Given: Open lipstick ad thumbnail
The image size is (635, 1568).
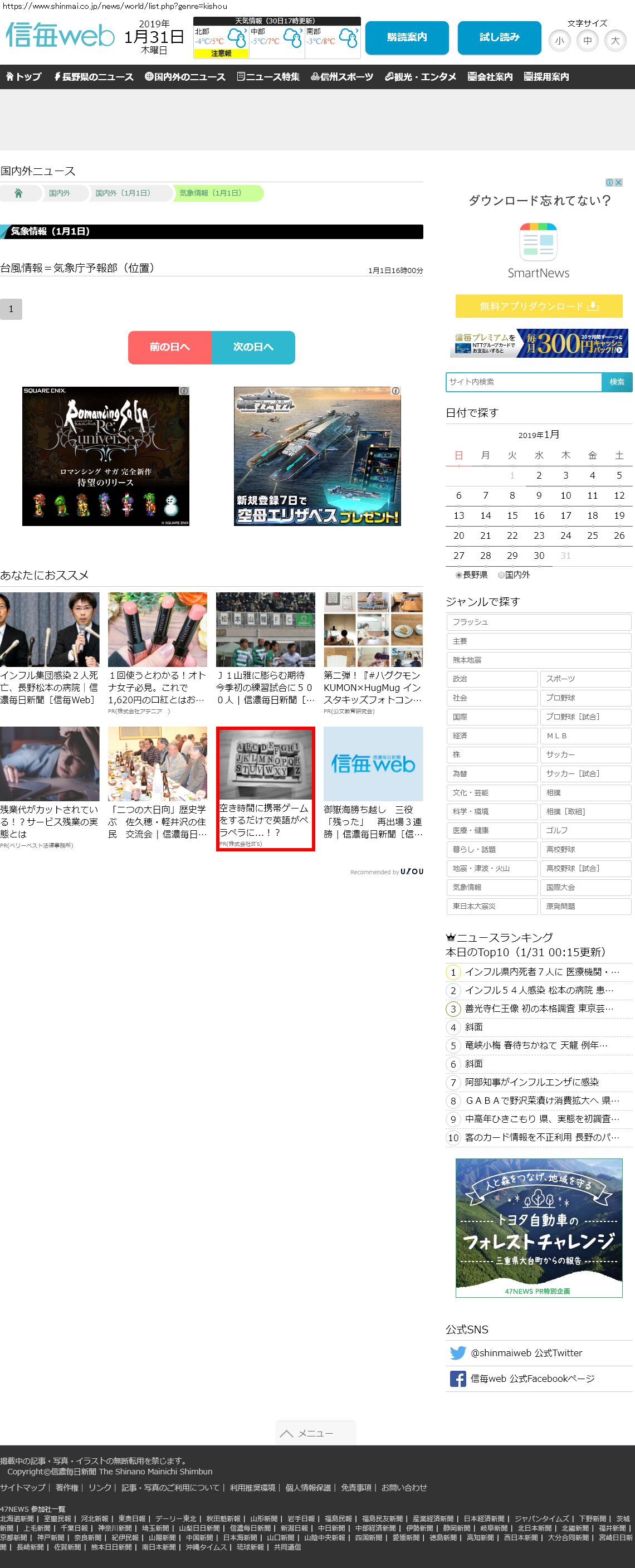Looking at the screenshot, I should pyautogui.click(x=158, y=630).
